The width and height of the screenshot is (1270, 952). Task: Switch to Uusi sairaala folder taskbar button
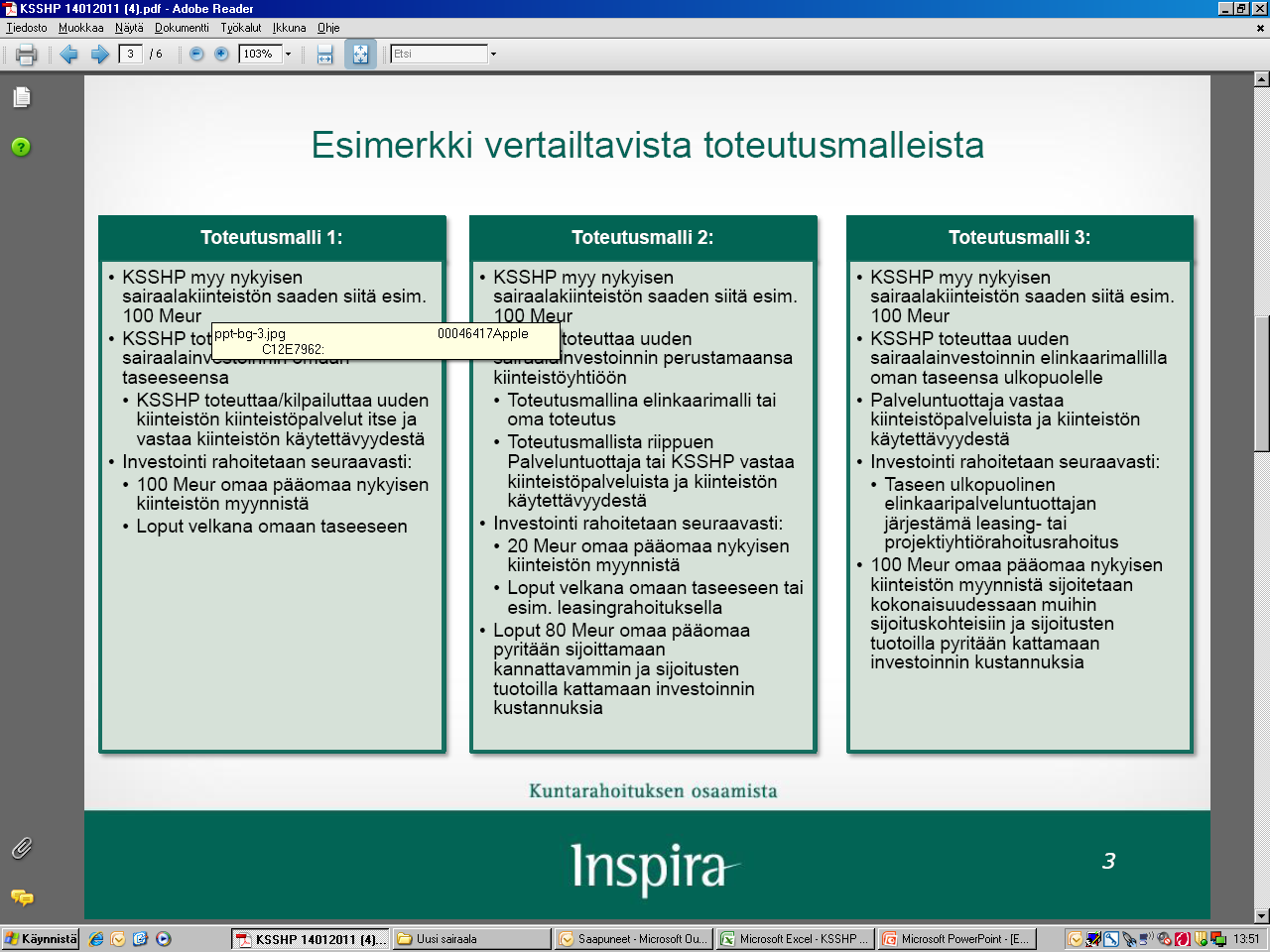(x=471, y=938)
